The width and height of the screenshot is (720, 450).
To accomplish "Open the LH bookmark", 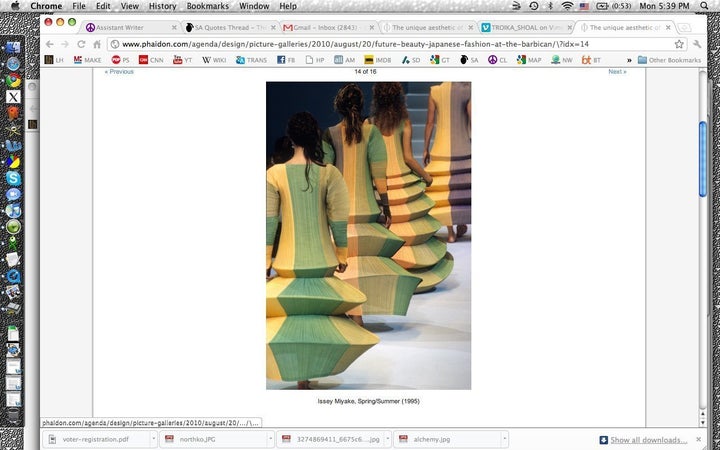I will coord(54,60).
